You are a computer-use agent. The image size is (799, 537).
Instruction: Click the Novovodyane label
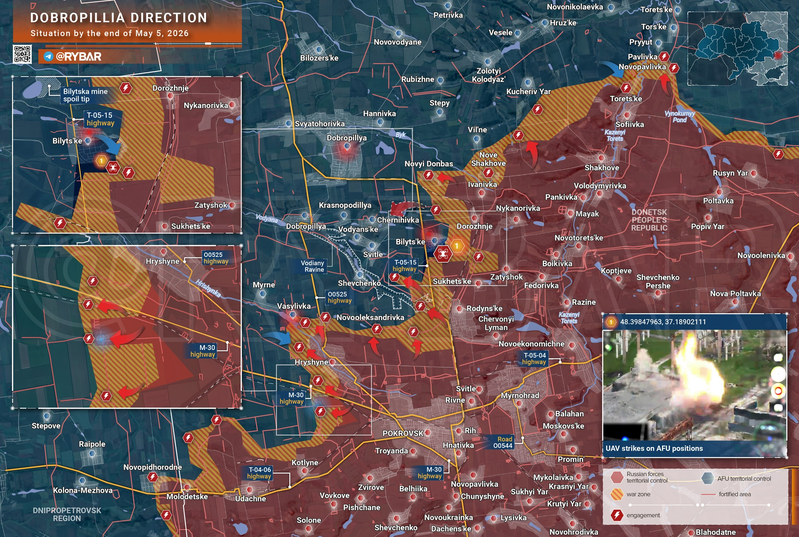click(x=397, y=42)
